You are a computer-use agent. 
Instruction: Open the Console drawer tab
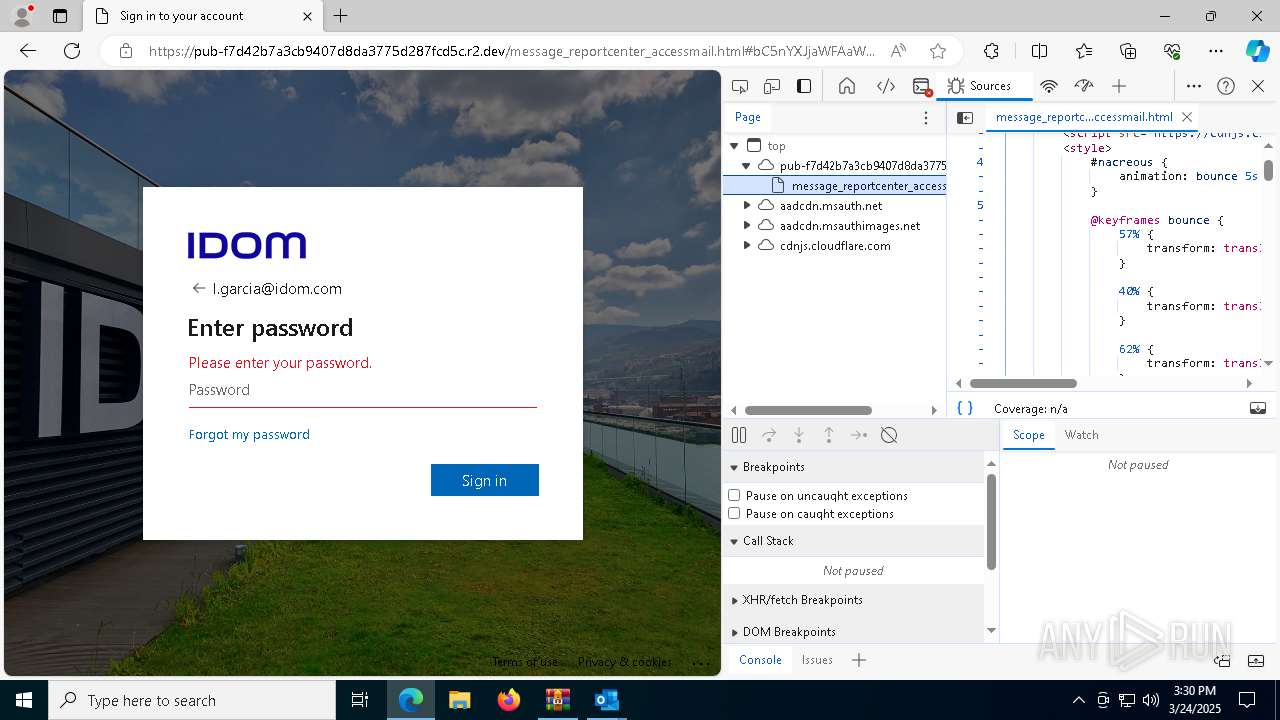click(x=760, y=660)
